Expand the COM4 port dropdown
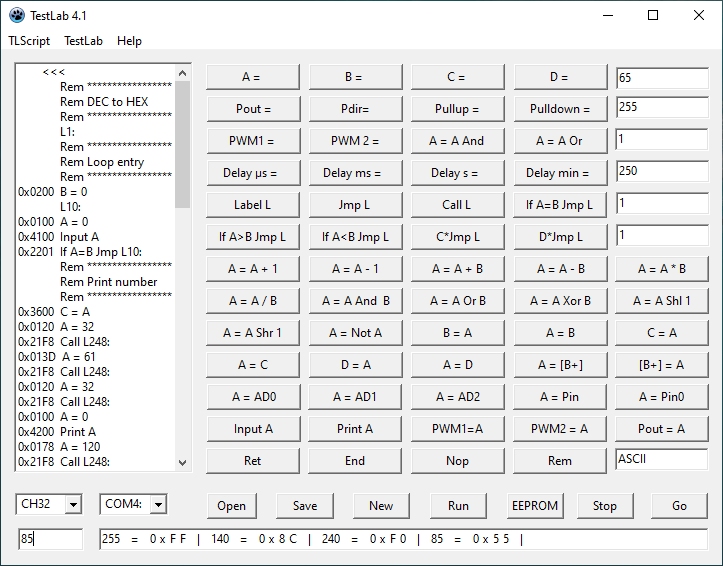This screenshot has height=566, width=723. [157, 505]
